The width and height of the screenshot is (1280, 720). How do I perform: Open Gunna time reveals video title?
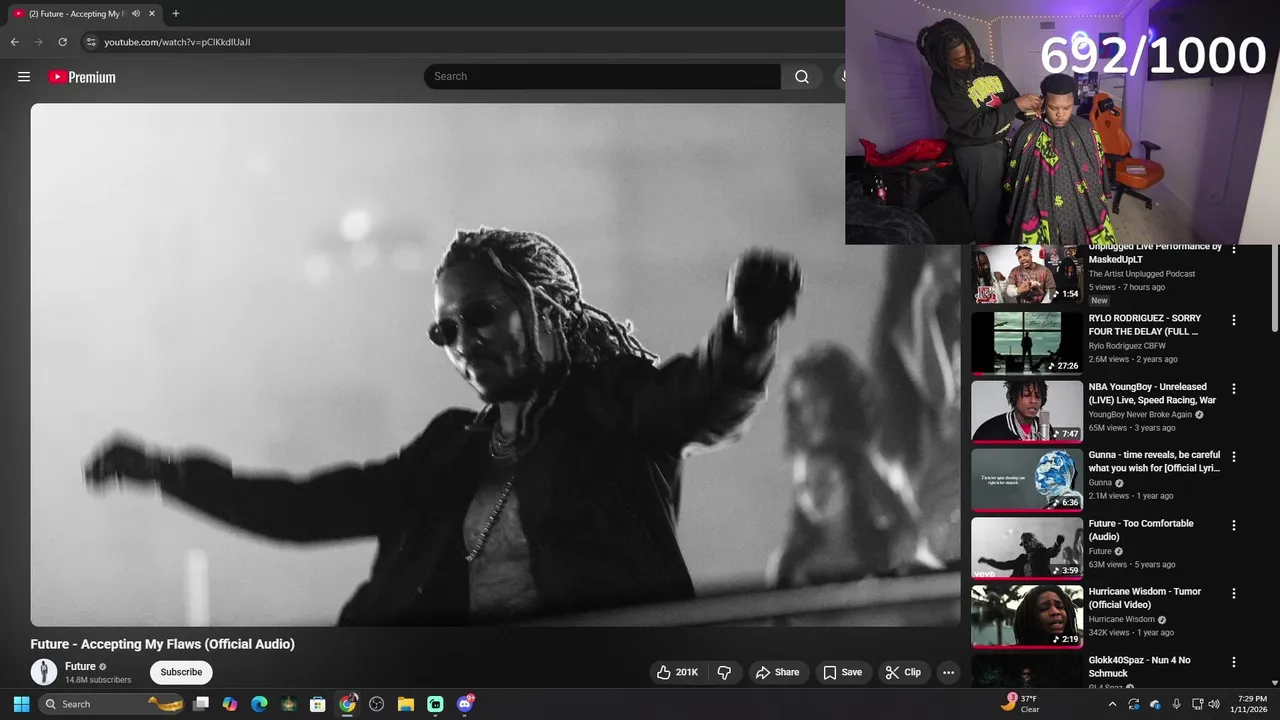tap(1155, 461)
